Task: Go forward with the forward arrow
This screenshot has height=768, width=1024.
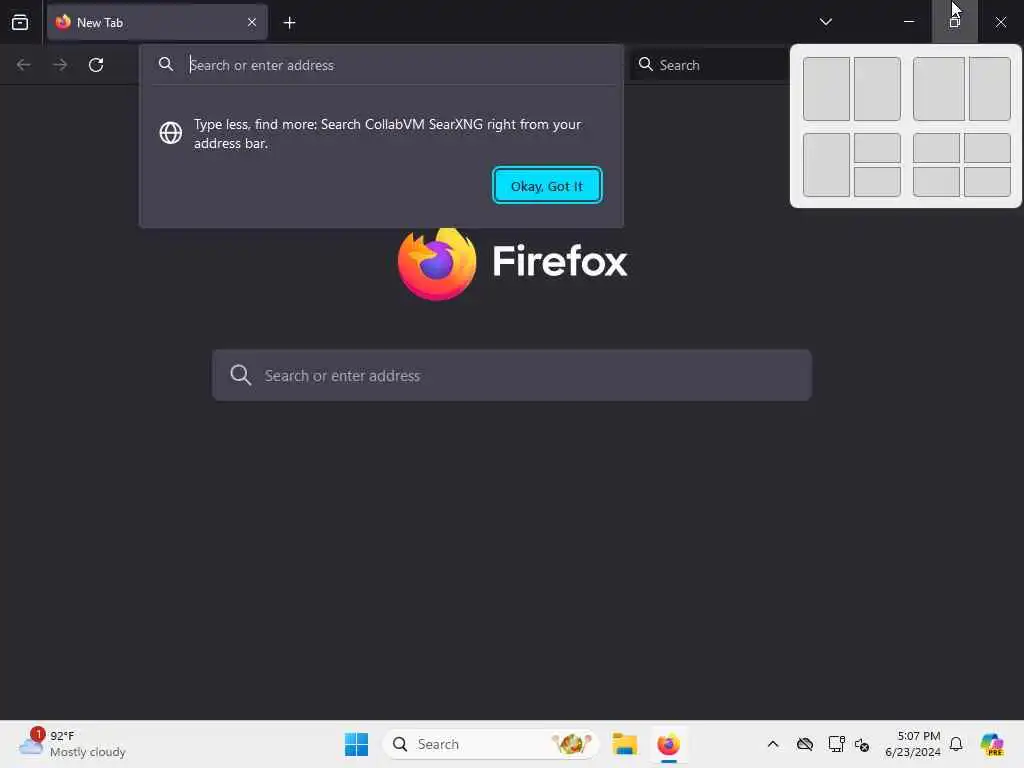Action: tap(59, 65)
